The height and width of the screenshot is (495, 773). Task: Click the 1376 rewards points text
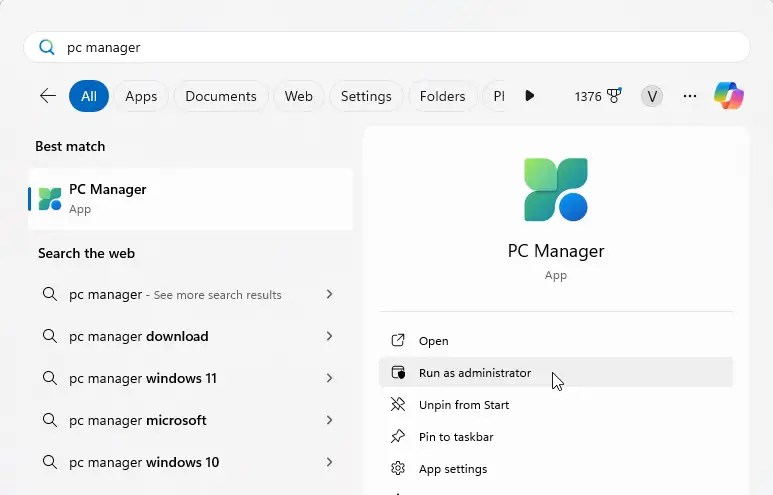click(588, 96)
